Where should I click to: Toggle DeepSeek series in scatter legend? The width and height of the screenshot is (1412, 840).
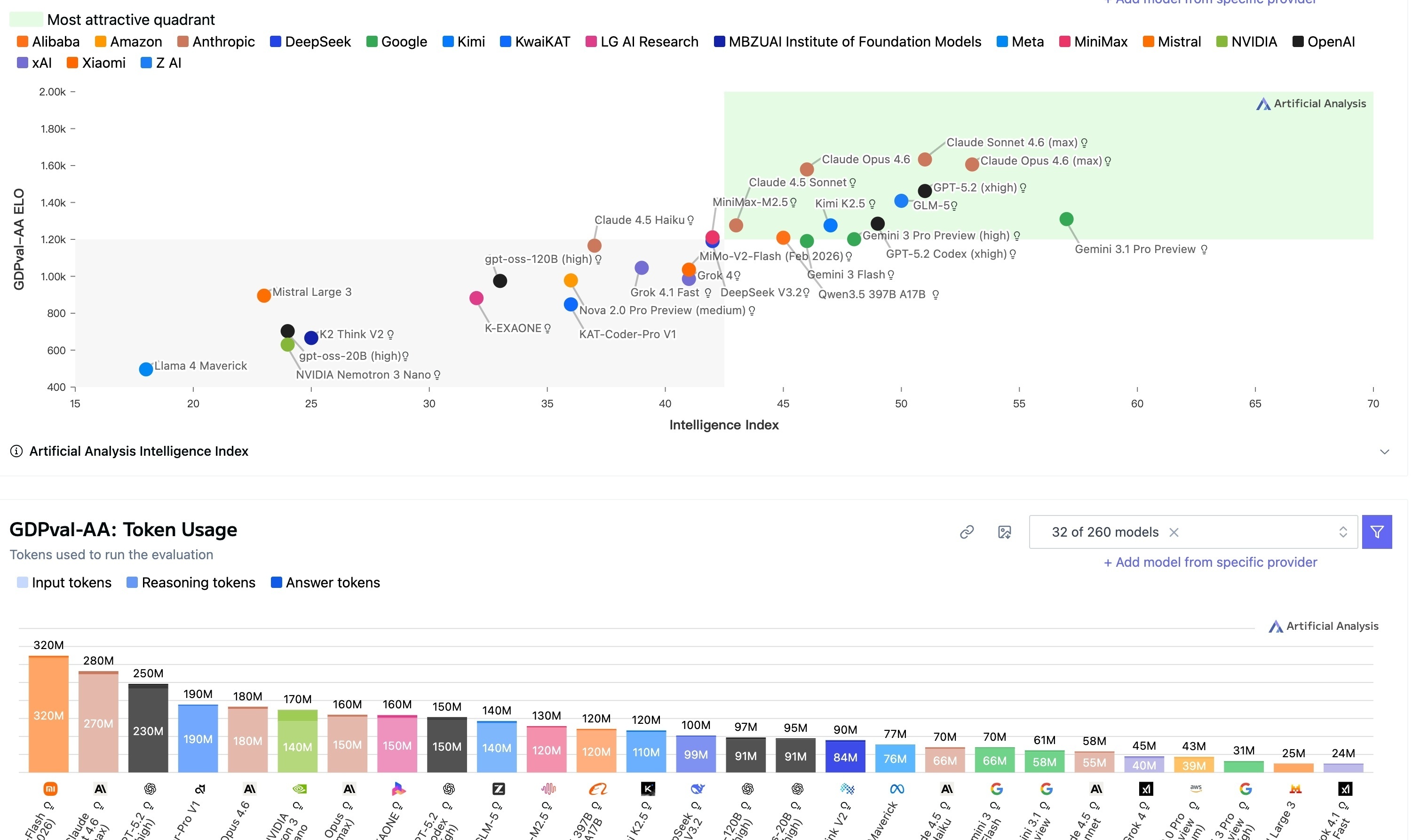310,42
